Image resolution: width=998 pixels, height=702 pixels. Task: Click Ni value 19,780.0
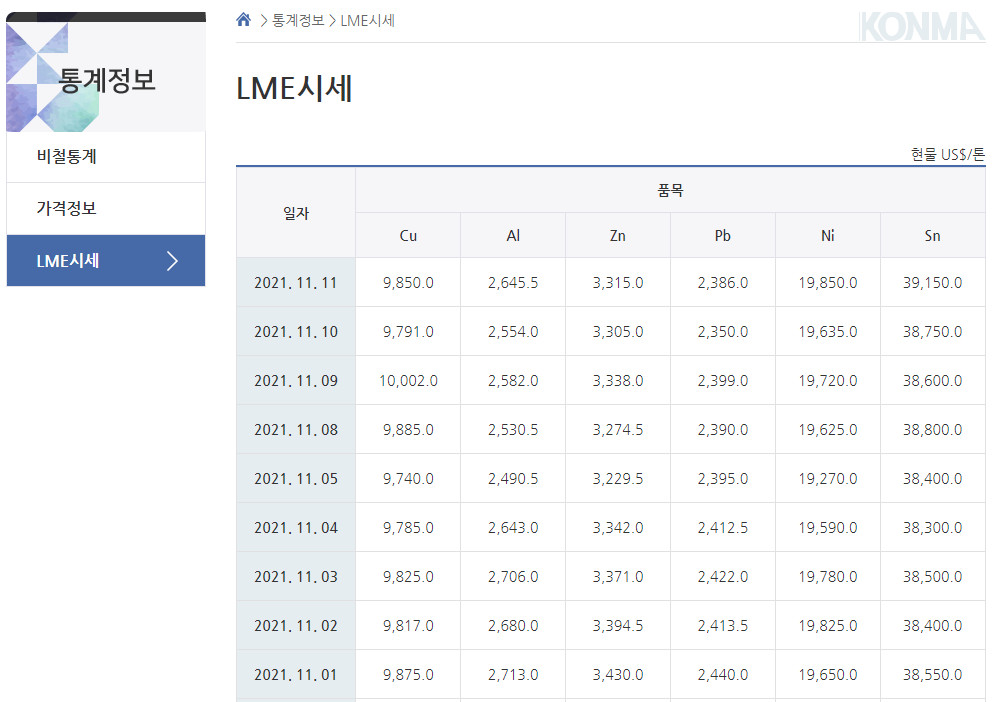coord(827,577)
